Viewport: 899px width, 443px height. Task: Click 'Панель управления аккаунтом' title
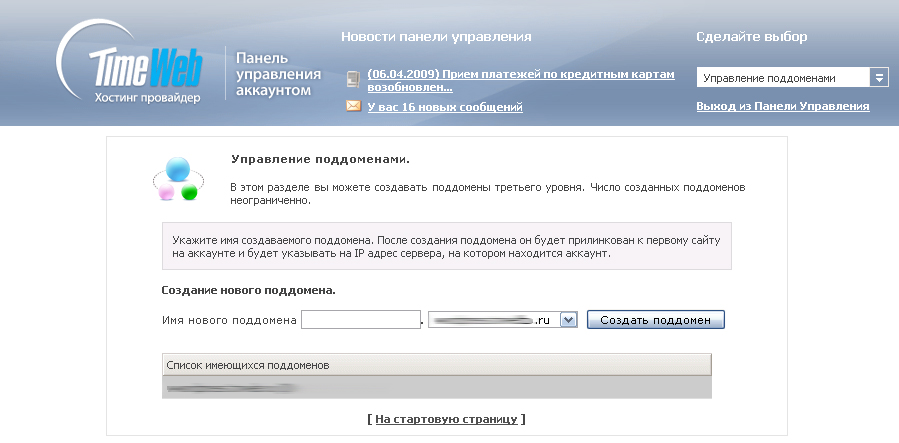[278, 74]
